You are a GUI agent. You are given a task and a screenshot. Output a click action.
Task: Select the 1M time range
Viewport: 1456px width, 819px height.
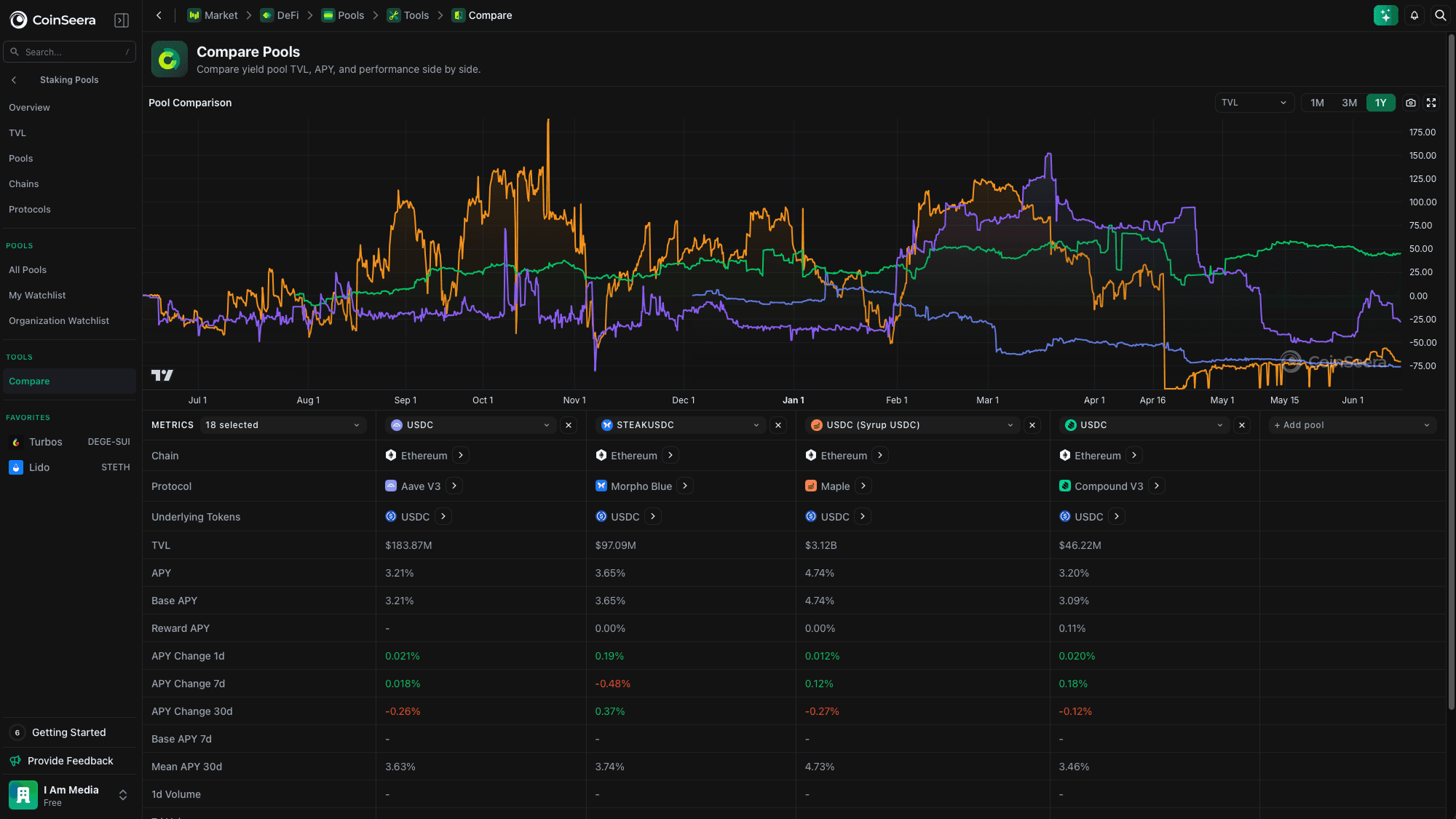[1317, 103]
